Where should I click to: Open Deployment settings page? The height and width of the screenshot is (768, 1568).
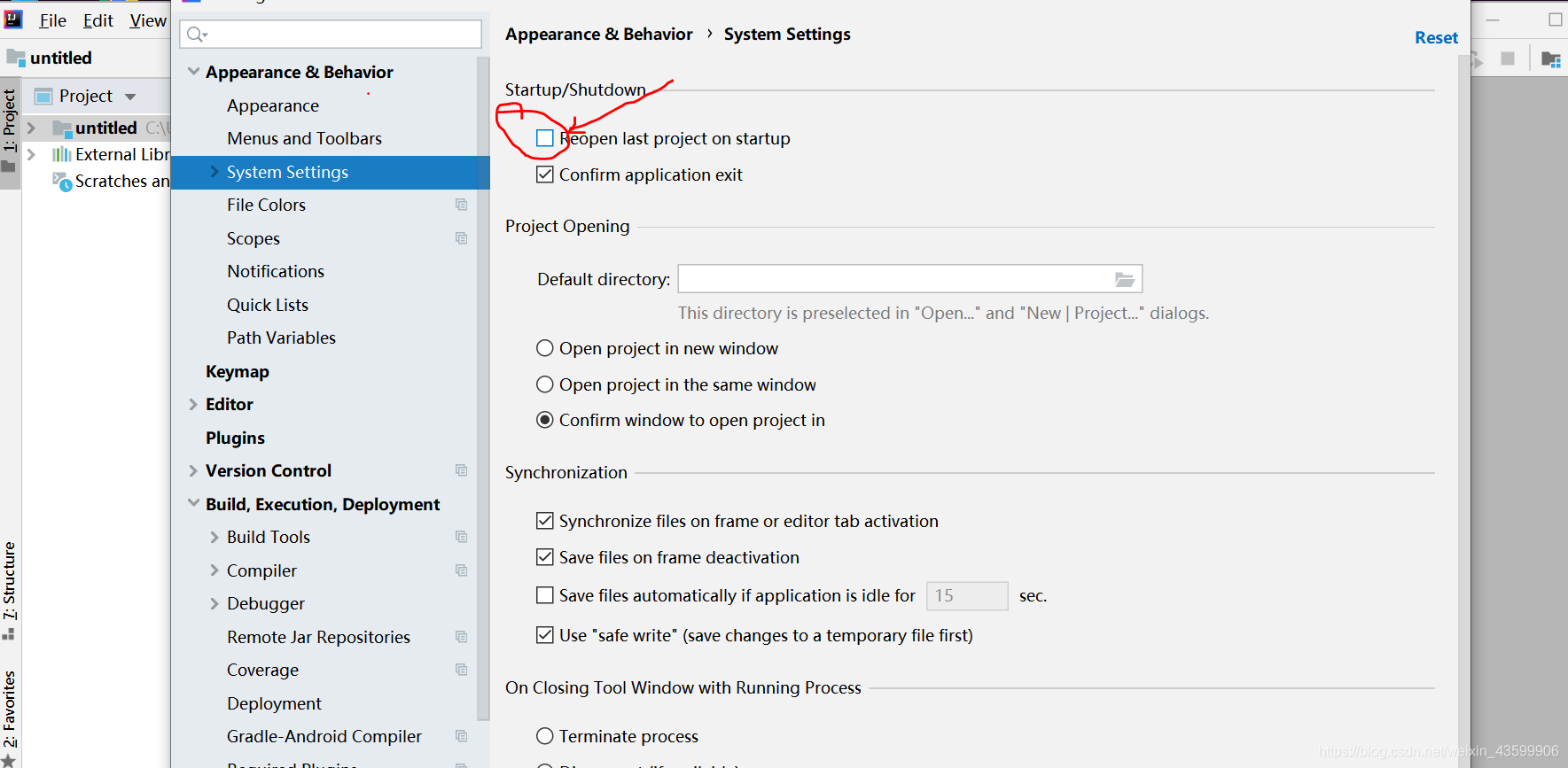click(x=274, y=703)
